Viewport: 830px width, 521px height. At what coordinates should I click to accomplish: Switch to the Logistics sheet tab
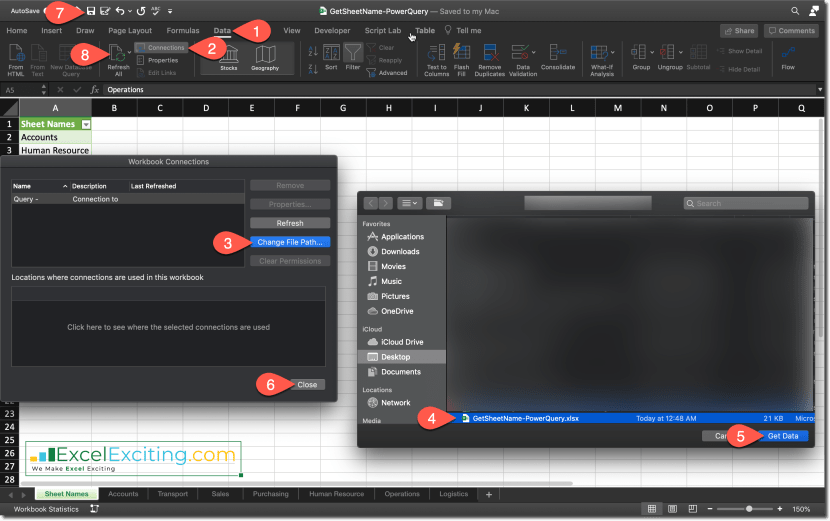(454, 494)
